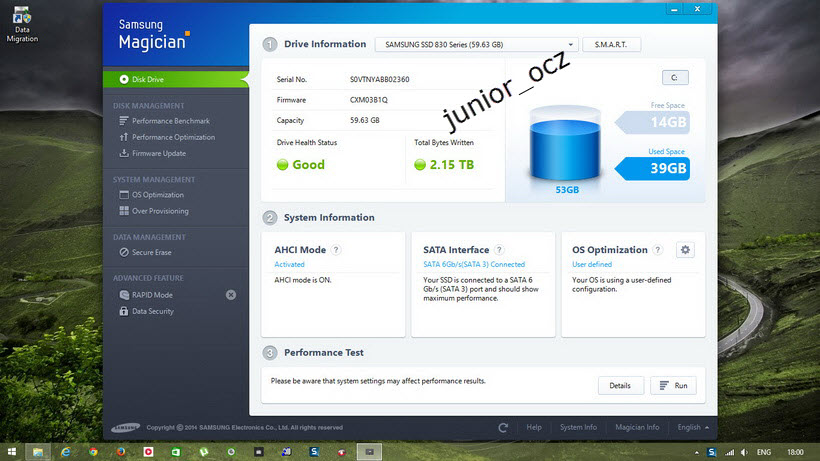Open S.M.A.R.T. details
This screenshot has width=820, height=461.
[x=611, y=44]
